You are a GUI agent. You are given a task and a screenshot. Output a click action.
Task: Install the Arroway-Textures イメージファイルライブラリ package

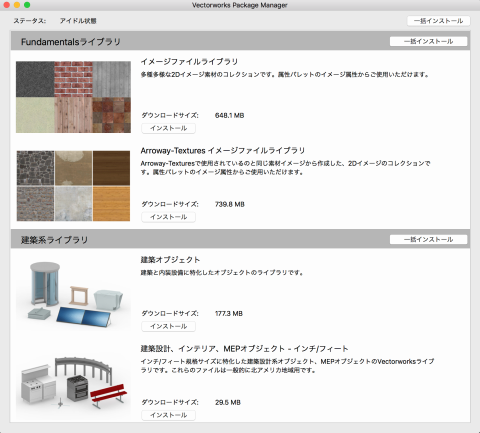(x=168, y=217)
